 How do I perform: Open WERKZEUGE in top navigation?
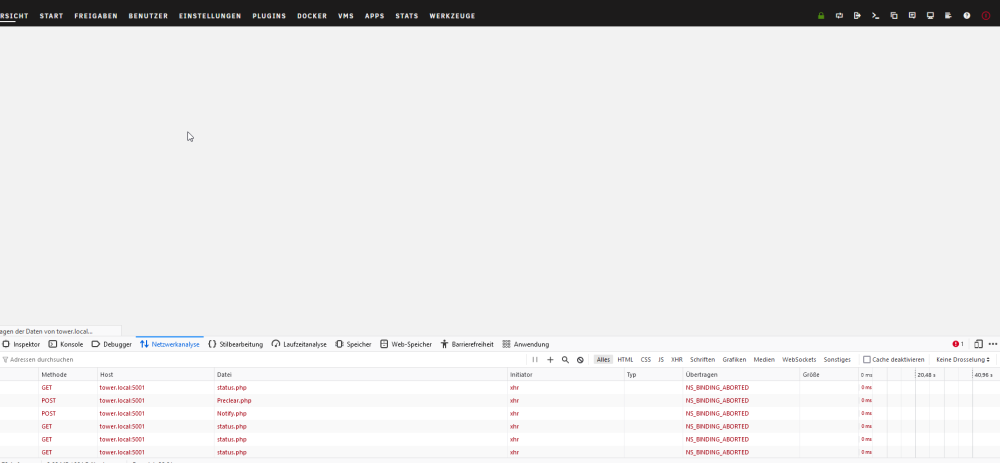(x=452, y=16)
